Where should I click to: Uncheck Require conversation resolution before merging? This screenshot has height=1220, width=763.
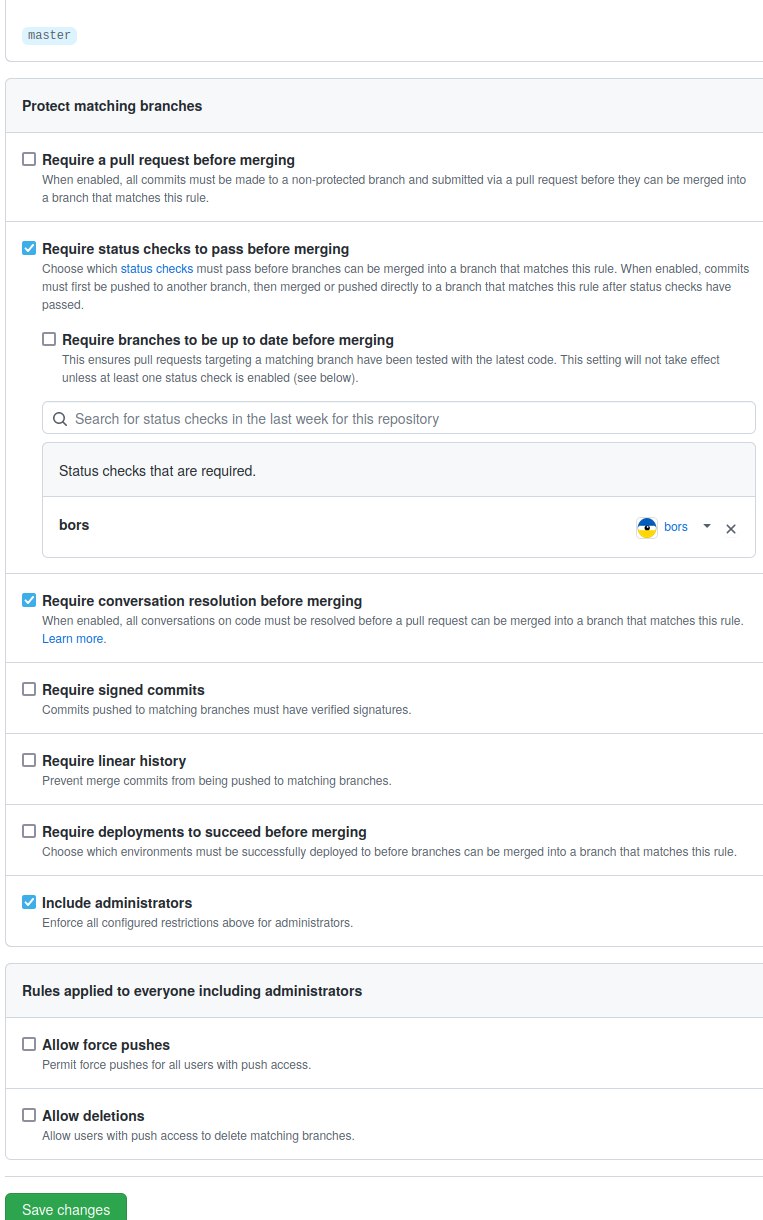click(x=29, y=600)
